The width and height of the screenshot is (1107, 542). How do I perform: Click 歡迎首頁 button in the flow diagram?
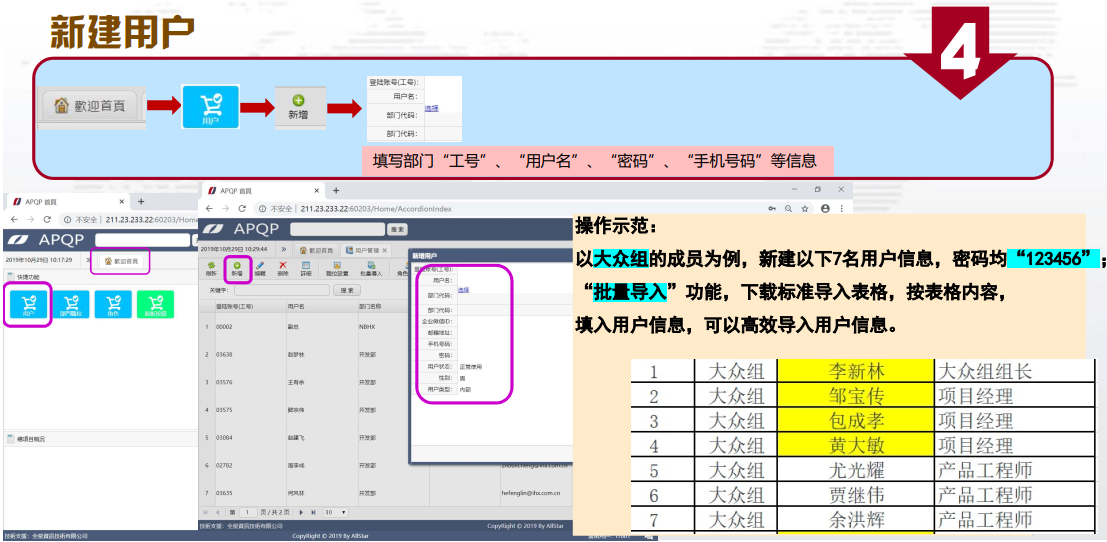coord(90,107)
